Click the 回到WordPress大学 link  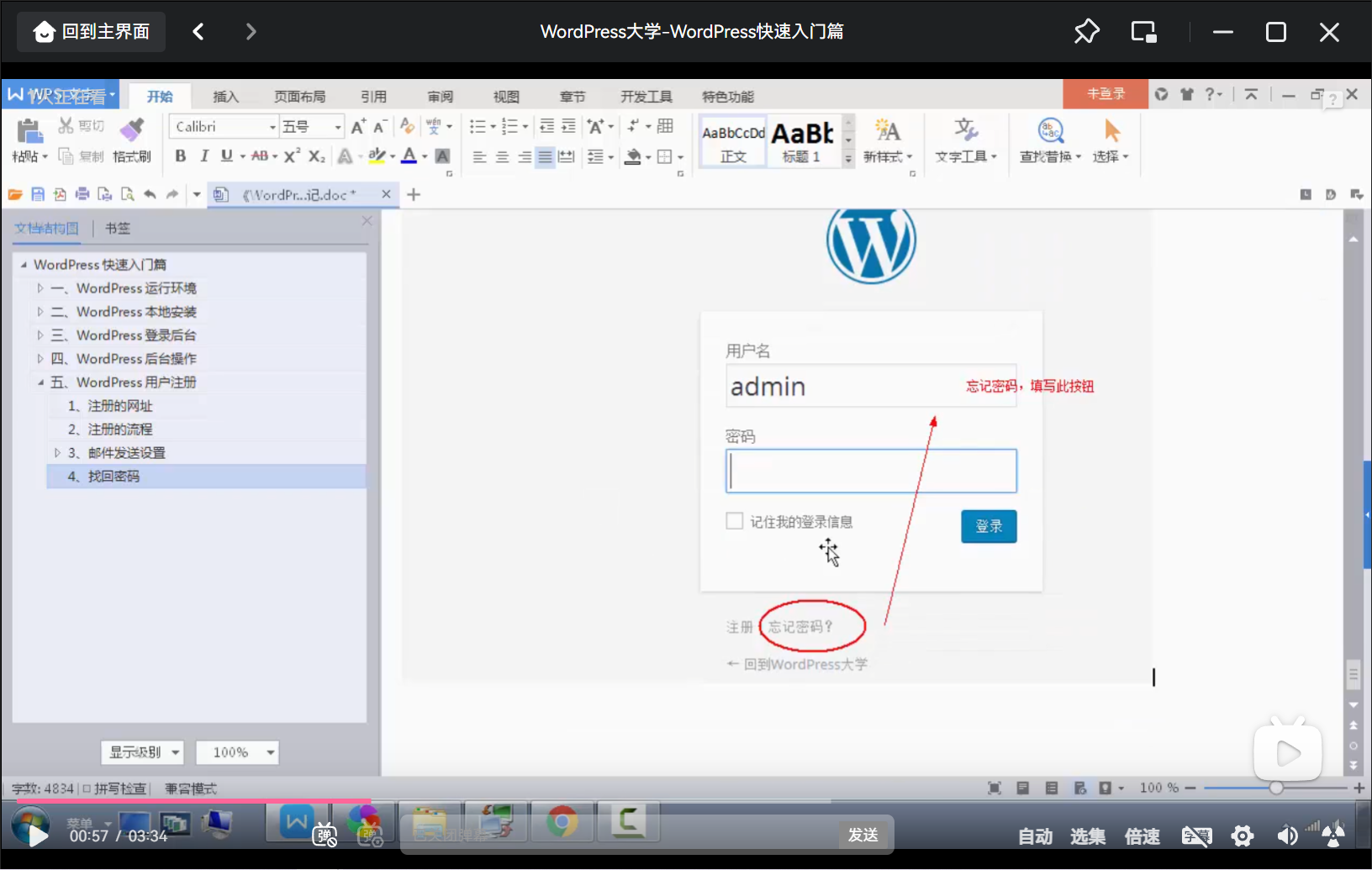click(x=798, y=664)
